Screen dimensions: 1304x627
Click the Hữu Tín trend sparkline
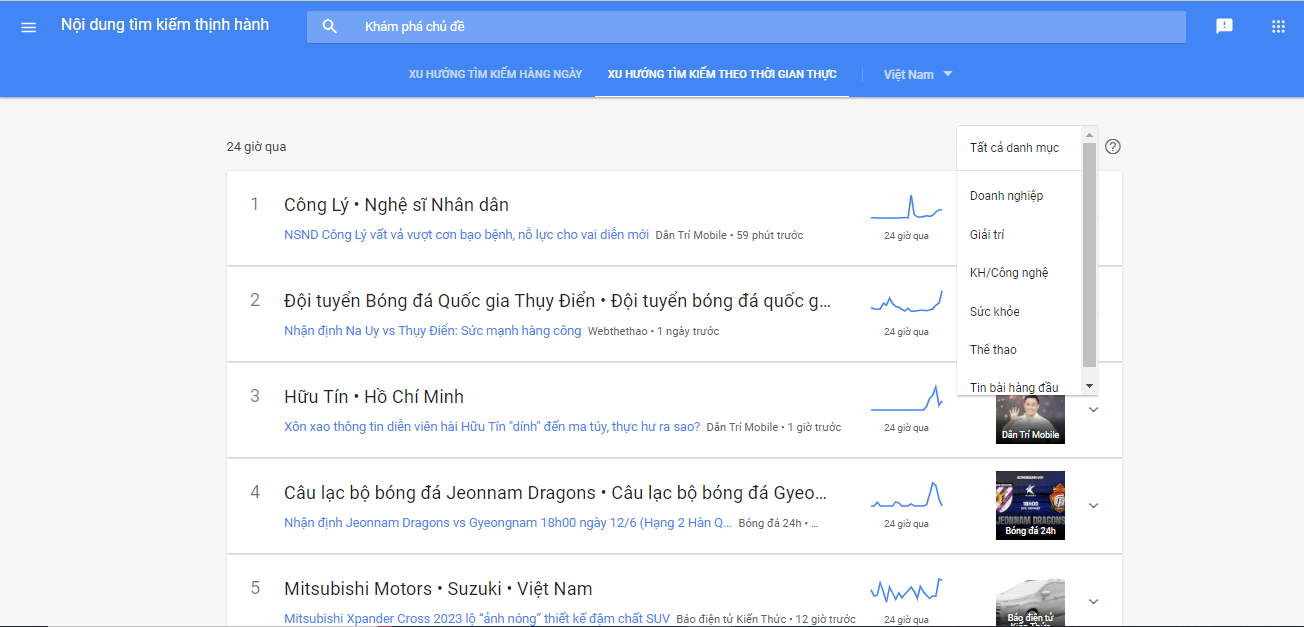[907, 402]
